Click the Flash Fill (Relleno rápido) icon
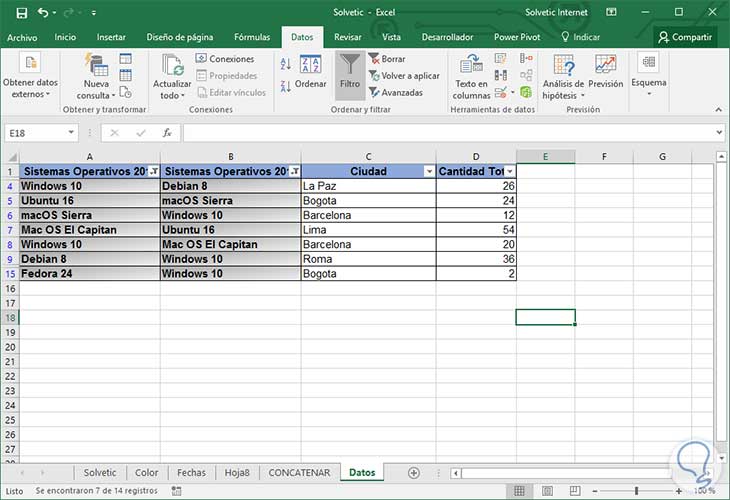Image resolution: width=730 pixels, height=500 pixels. coord(500,59)
